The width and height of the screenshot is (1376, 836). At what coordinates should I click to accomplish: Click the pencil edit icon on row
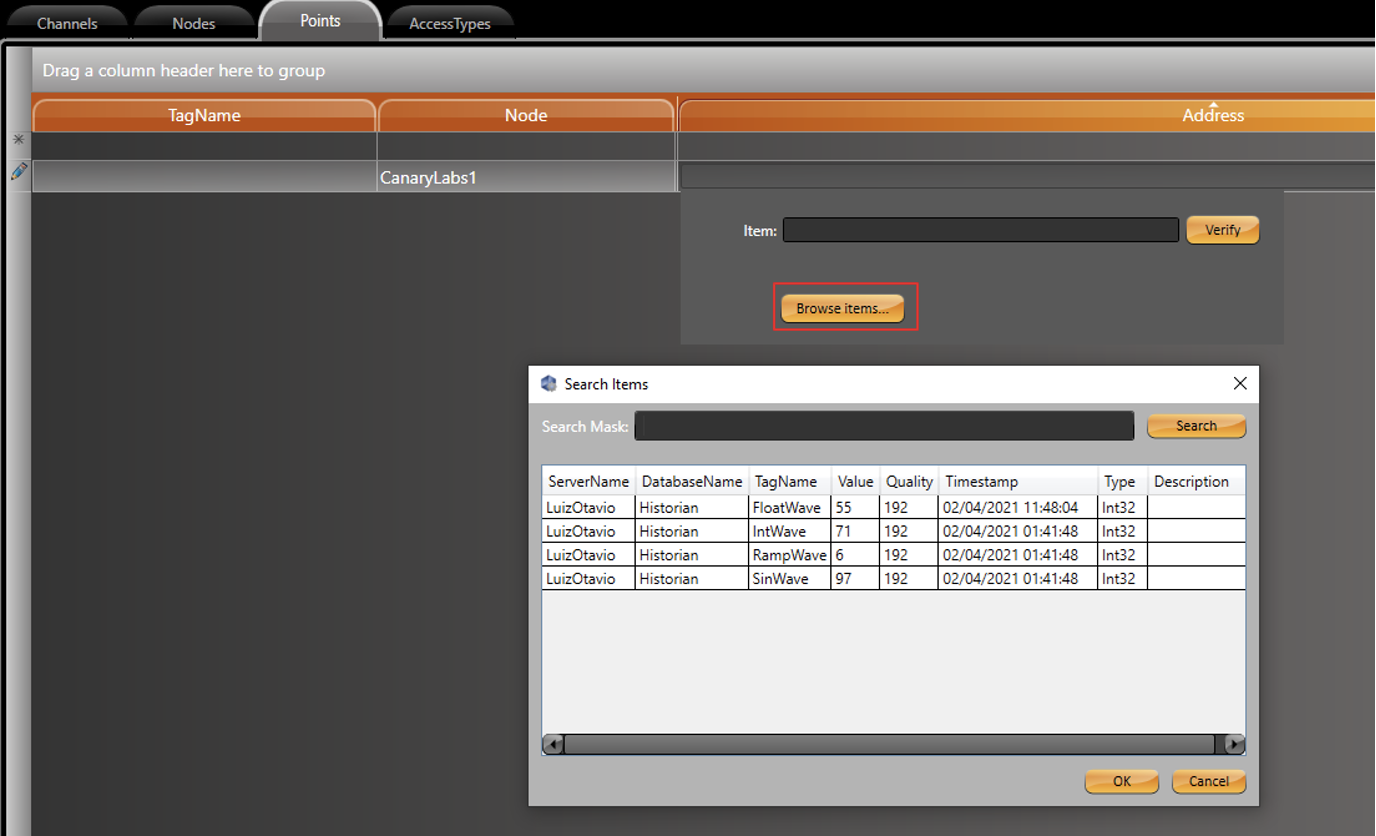pos(18,172)
